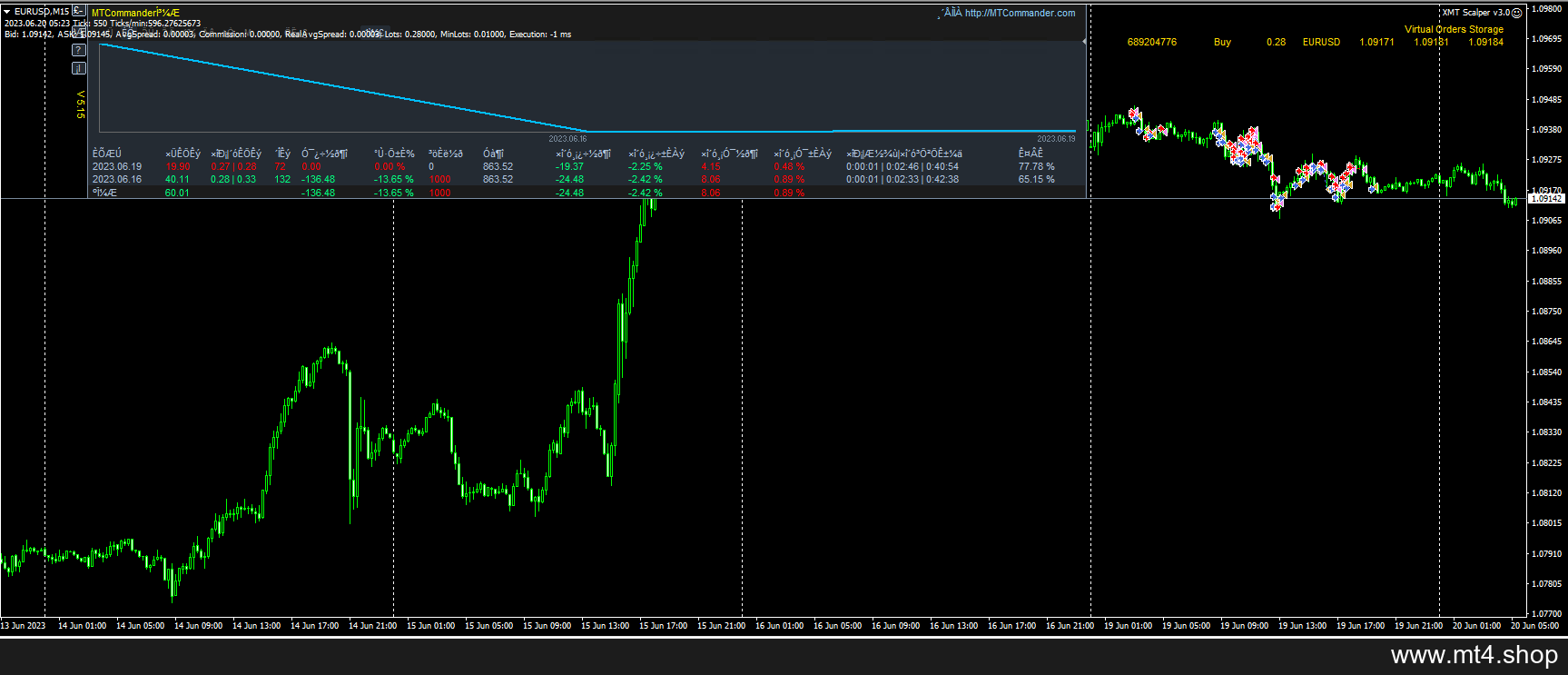The image size is (1568, 675).
Task: Click the -19.37 value cell
Action: pos(570,166)
